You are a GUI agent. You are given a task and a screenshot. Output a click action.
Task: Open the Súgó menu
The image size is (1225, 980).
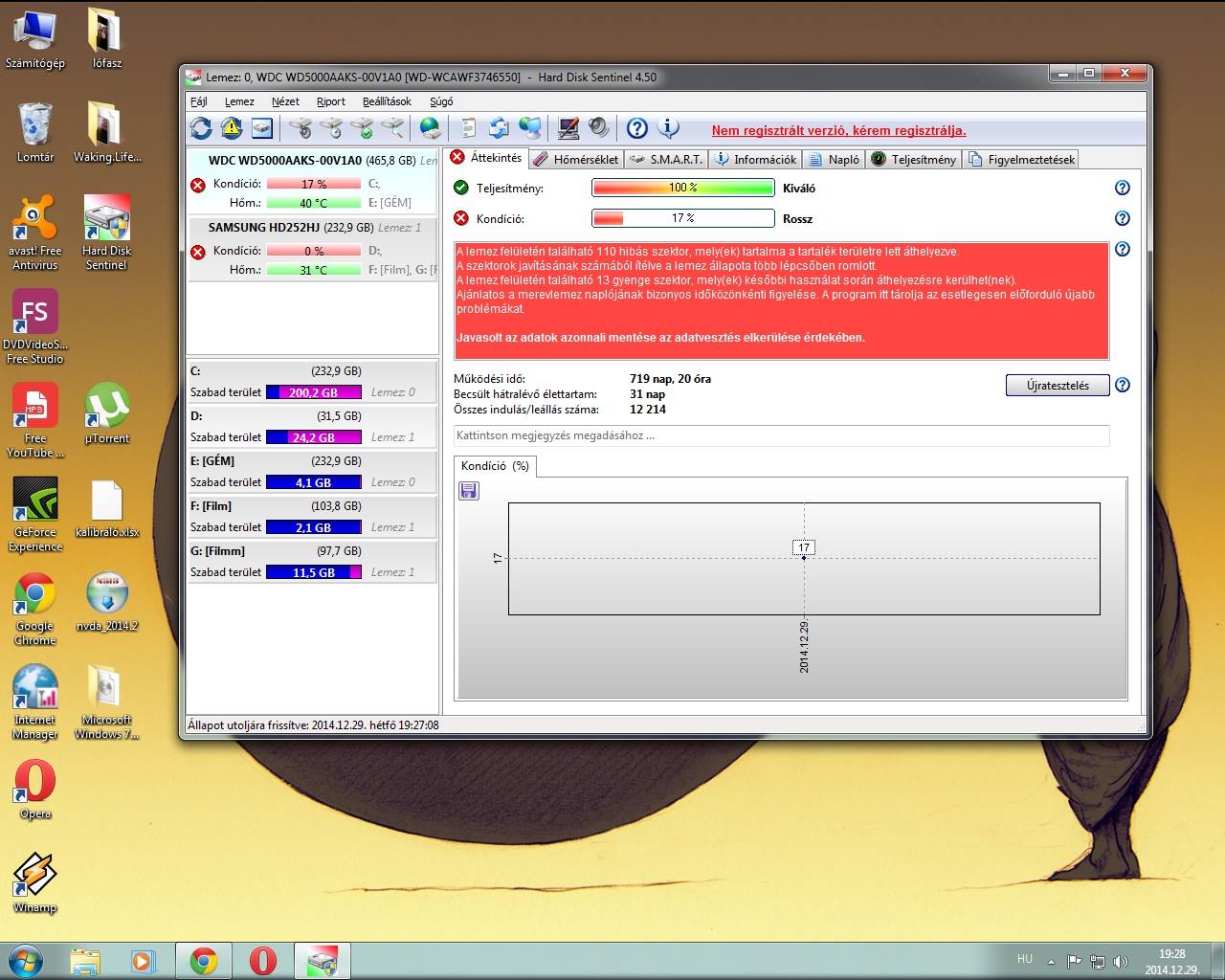[x=441, y=101]
